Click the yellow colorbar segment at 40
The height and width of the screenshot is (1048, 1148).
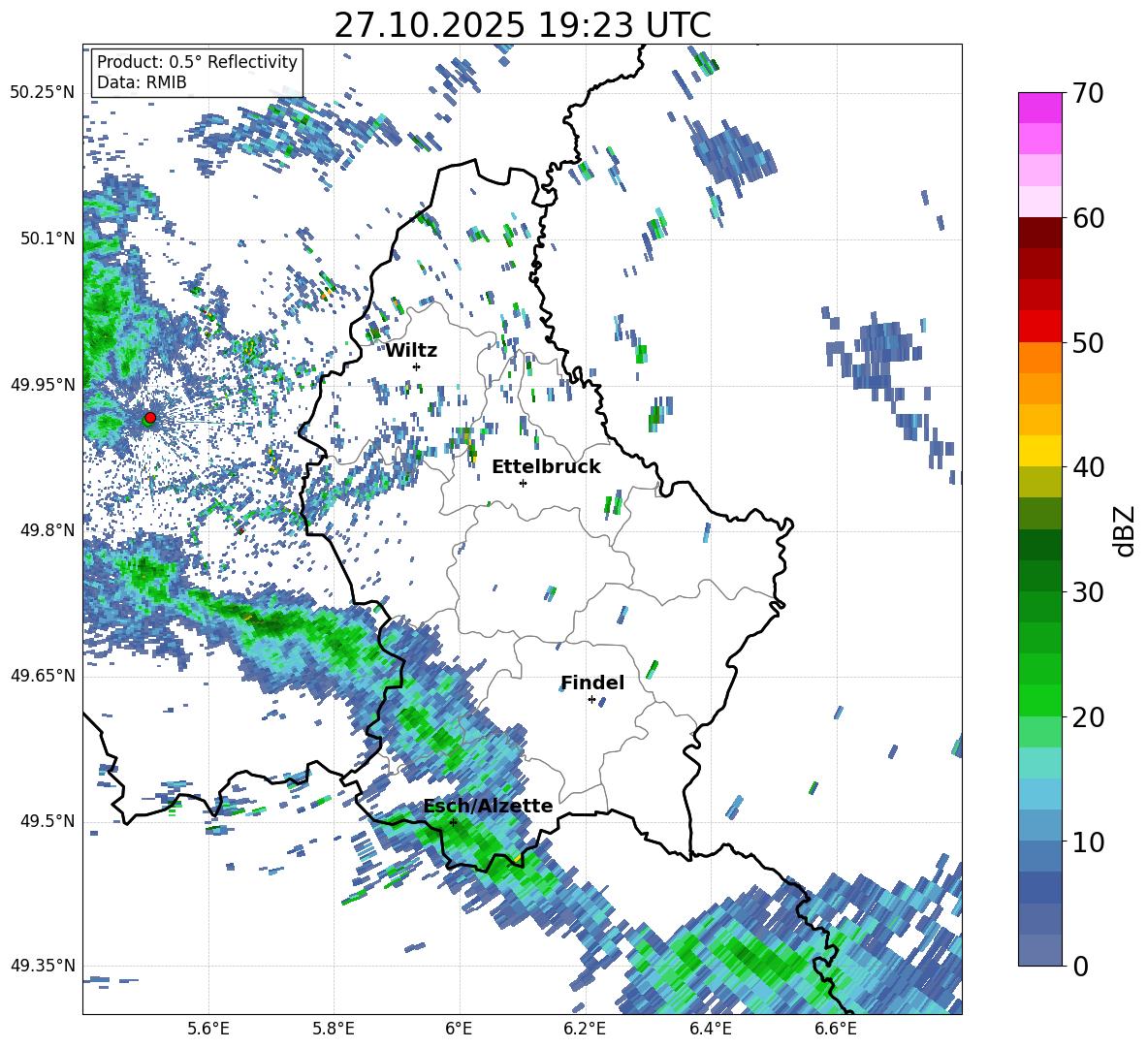pyautogui.click(x=1039, y=452)
